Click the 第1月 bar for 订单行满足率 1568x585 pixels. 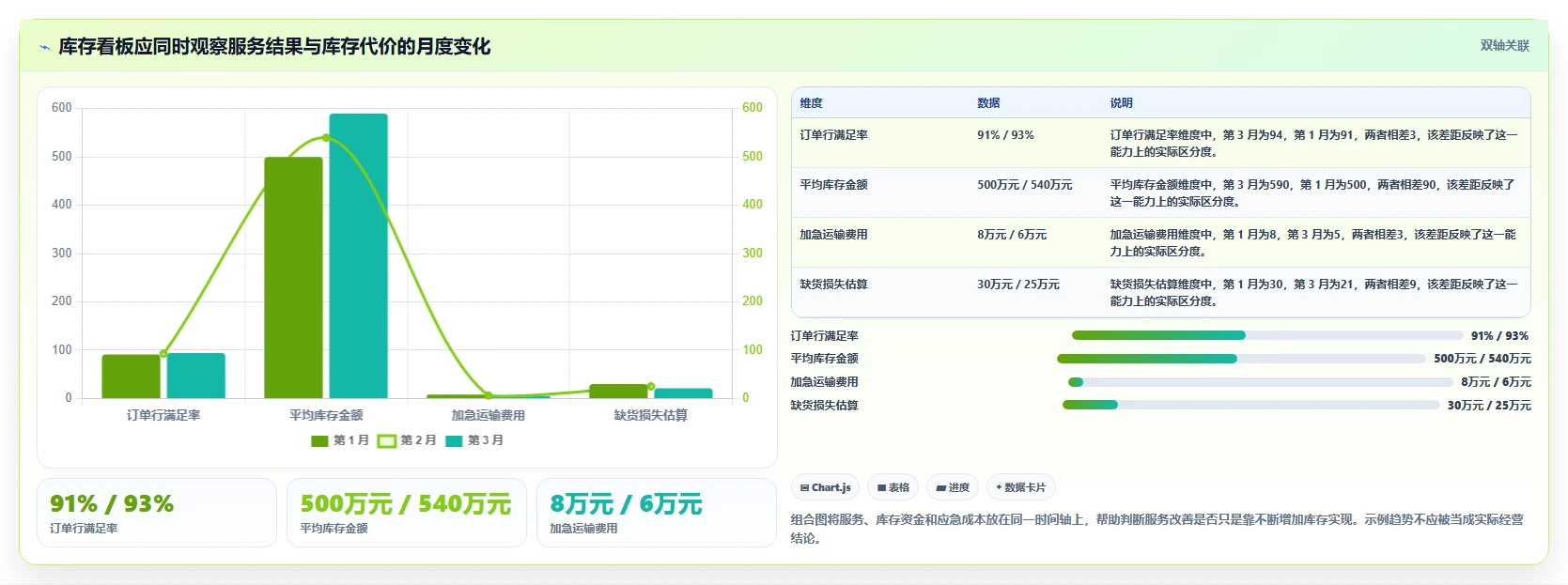point(132,377)
